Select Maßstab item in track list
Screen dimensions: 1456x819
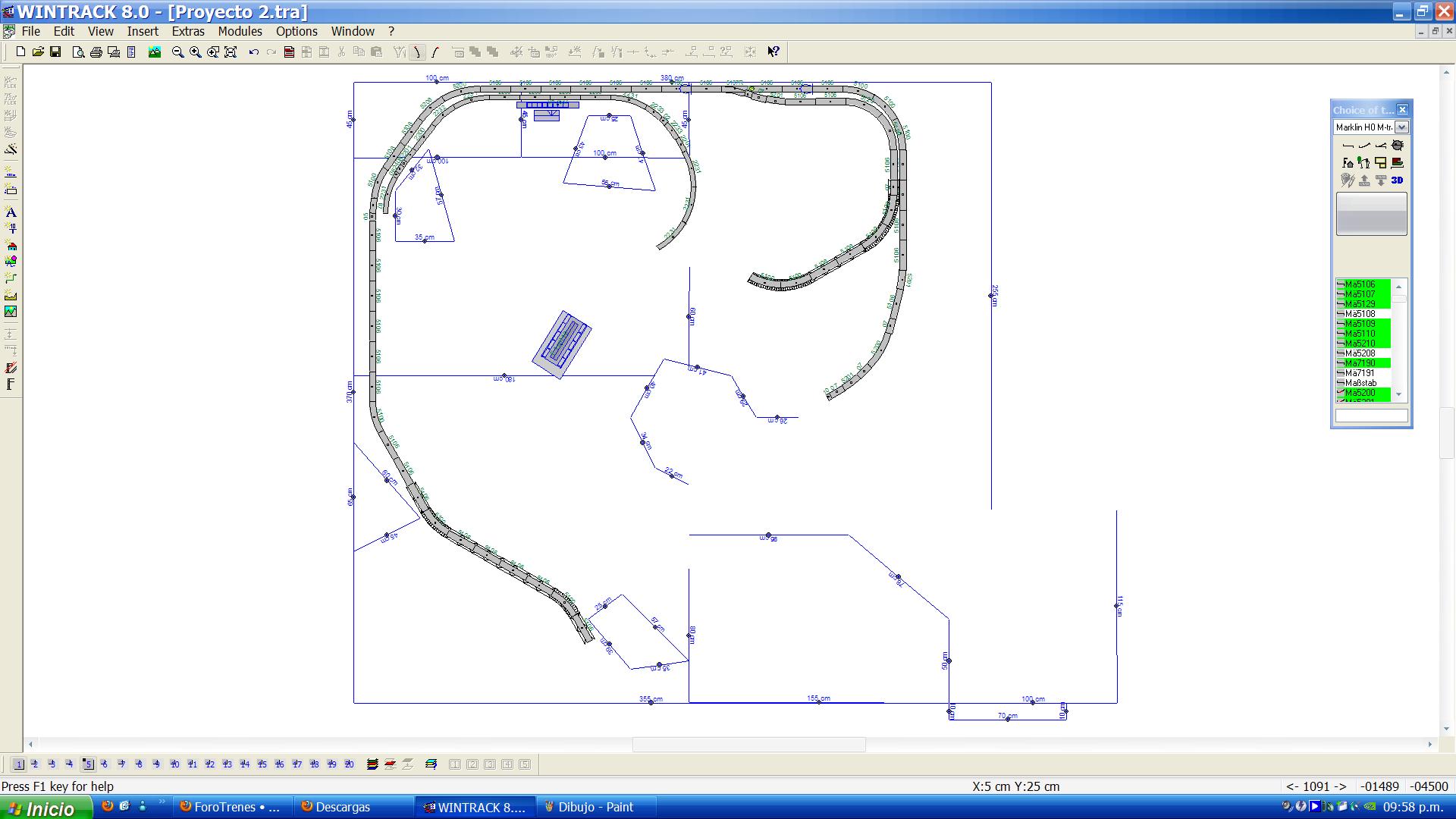point(1363,383)
